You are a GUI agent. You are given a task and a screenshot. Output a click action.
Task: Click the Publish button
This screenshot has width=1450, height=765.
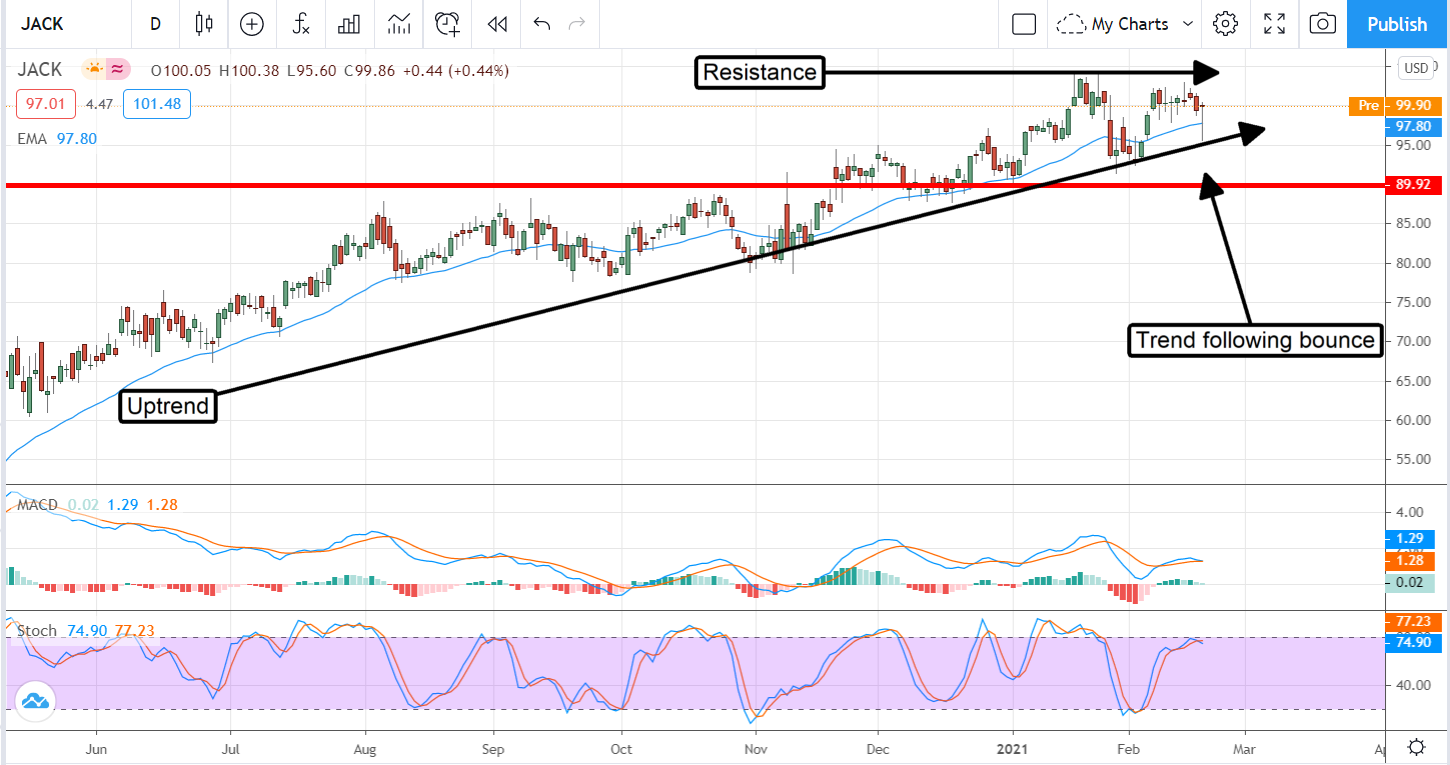click(x=1397, y=24)
